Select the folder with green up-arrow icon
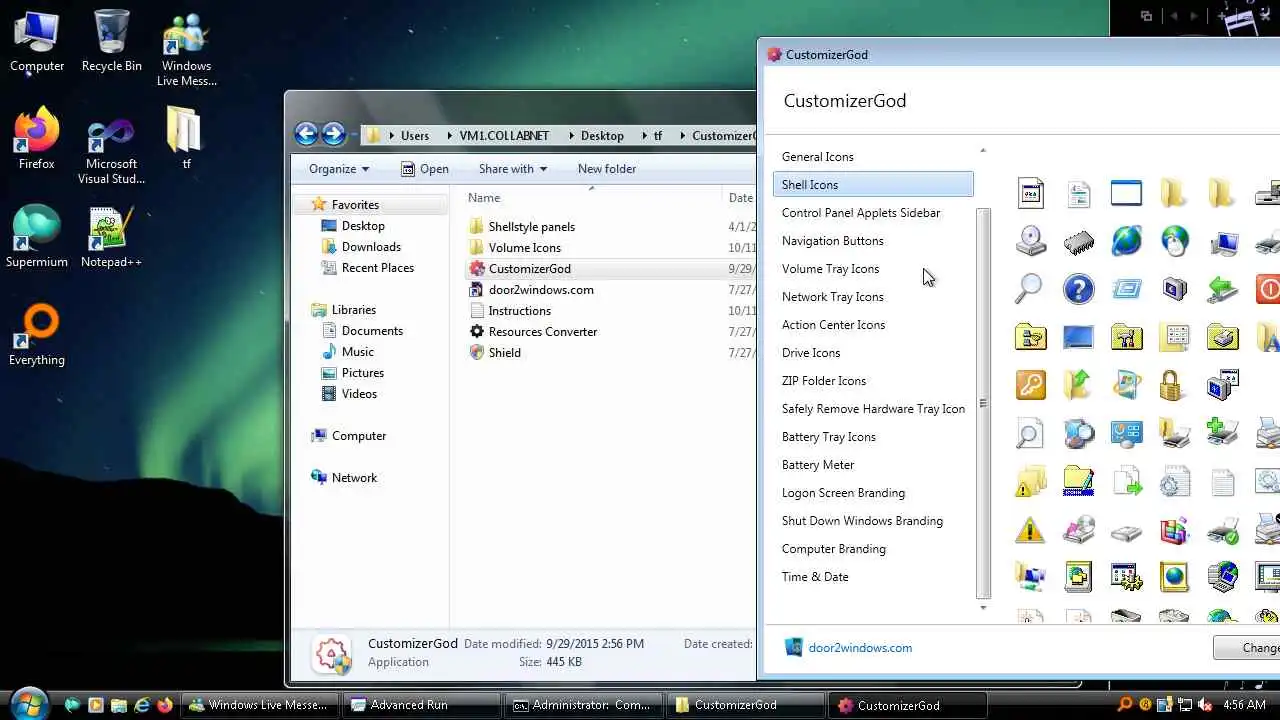1280x720 pixels. 1078,385
